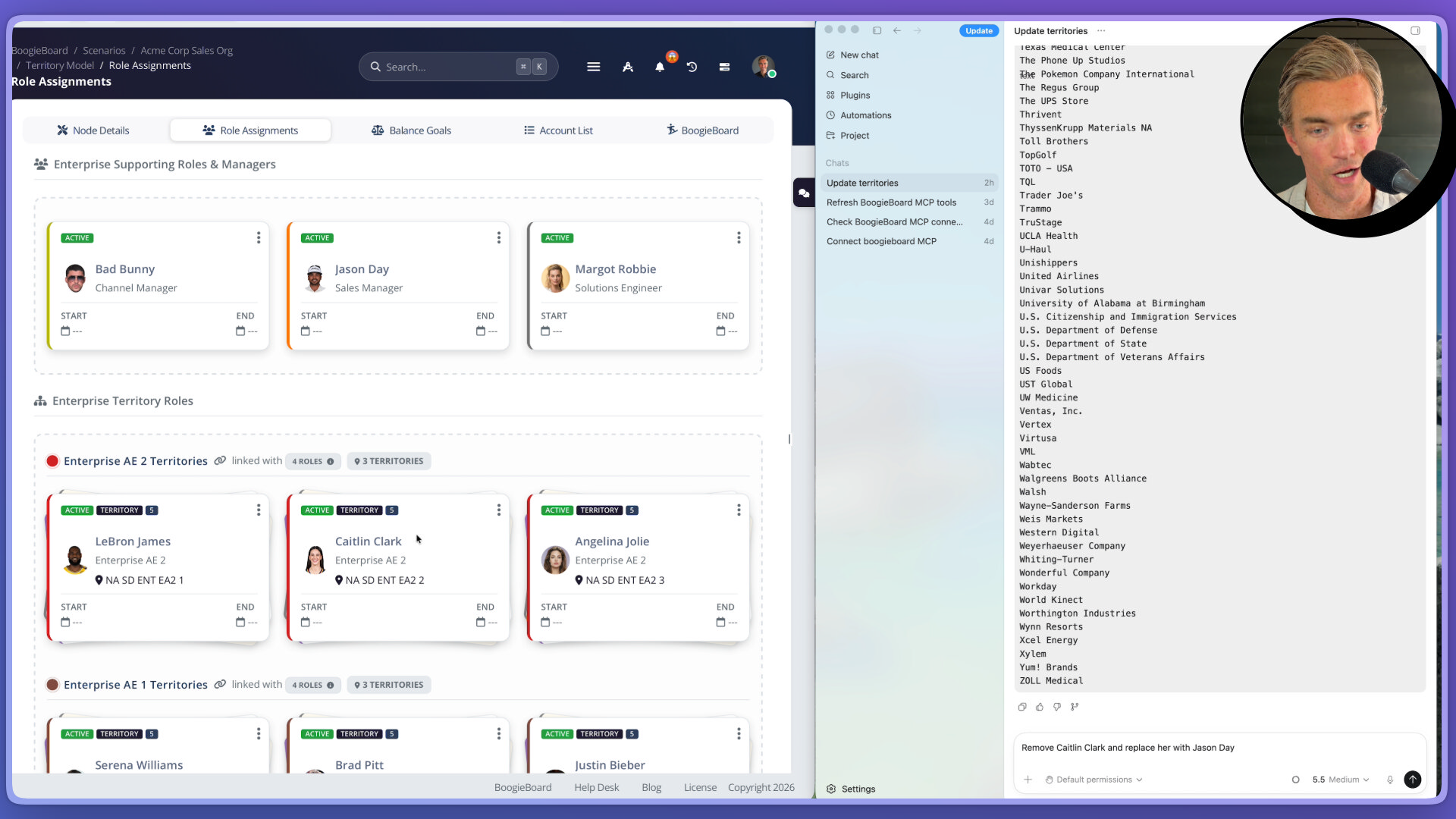
Task: Open the user profile avatar menu
Action: (763, 67)
